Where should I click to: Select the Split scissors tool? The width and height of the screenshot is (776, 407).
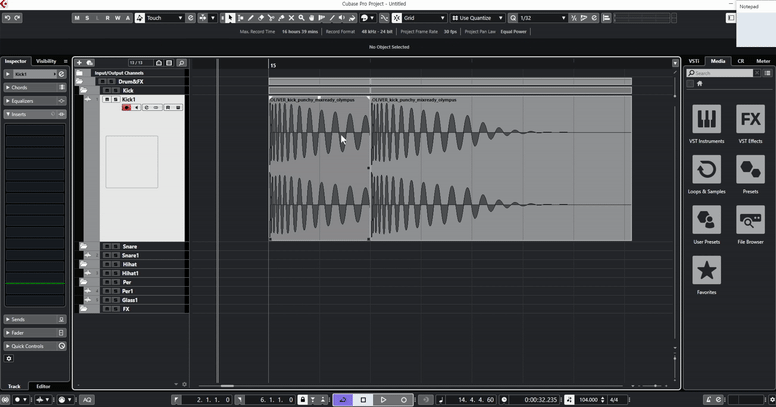coord(271,18)
